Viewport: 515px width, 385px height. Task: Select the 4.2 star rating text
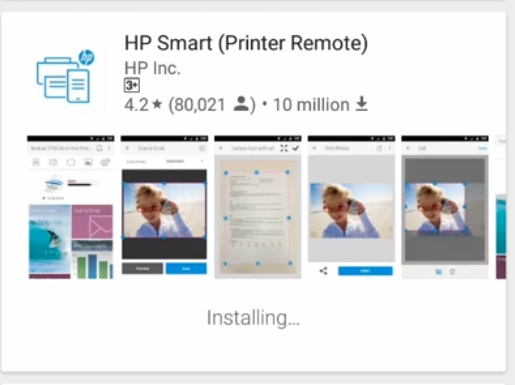point(143,105)
